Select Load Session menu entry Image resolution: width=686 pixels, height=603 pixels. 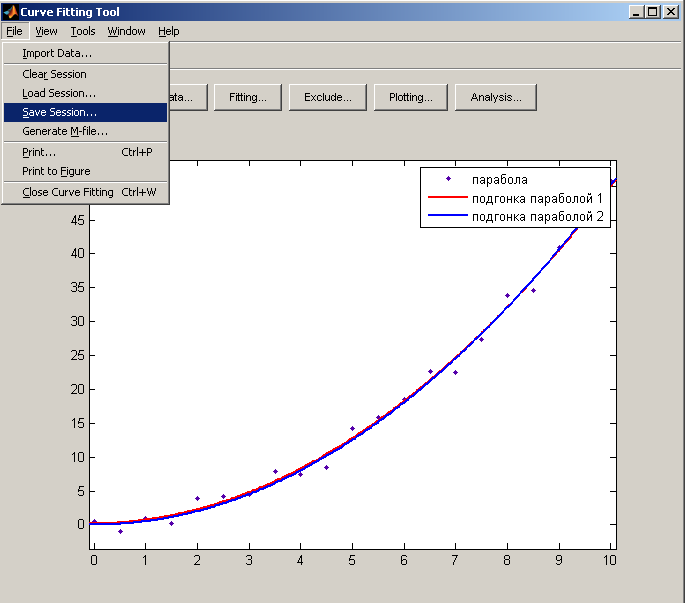85,93
